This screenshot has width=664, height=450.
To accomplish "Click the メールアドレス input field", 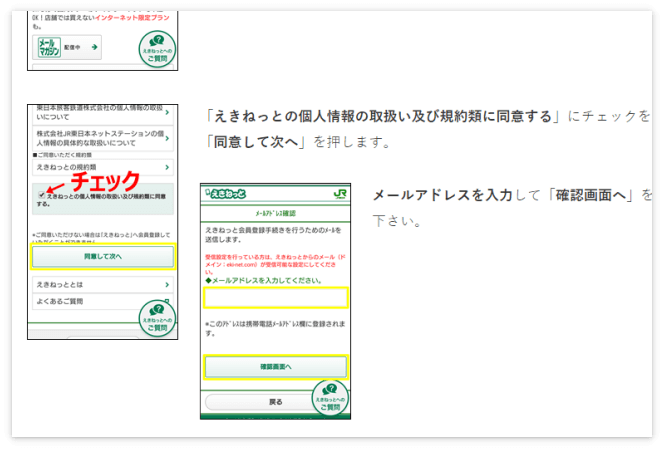I will 276,298.
